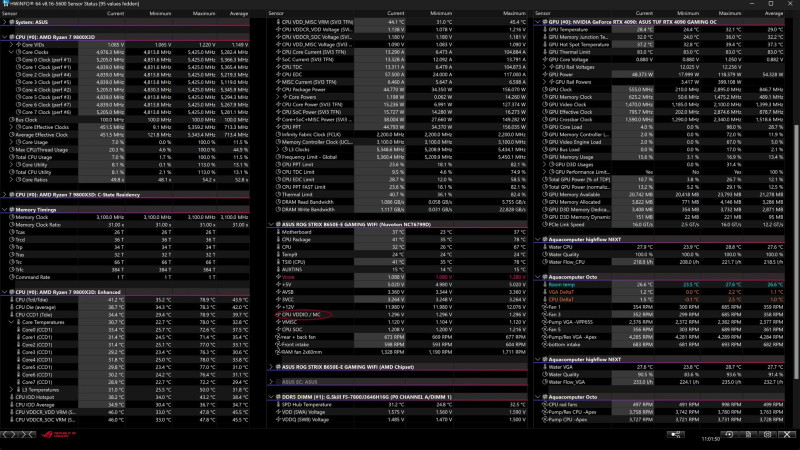Open sensor settings gear icon

click(767, 434)
